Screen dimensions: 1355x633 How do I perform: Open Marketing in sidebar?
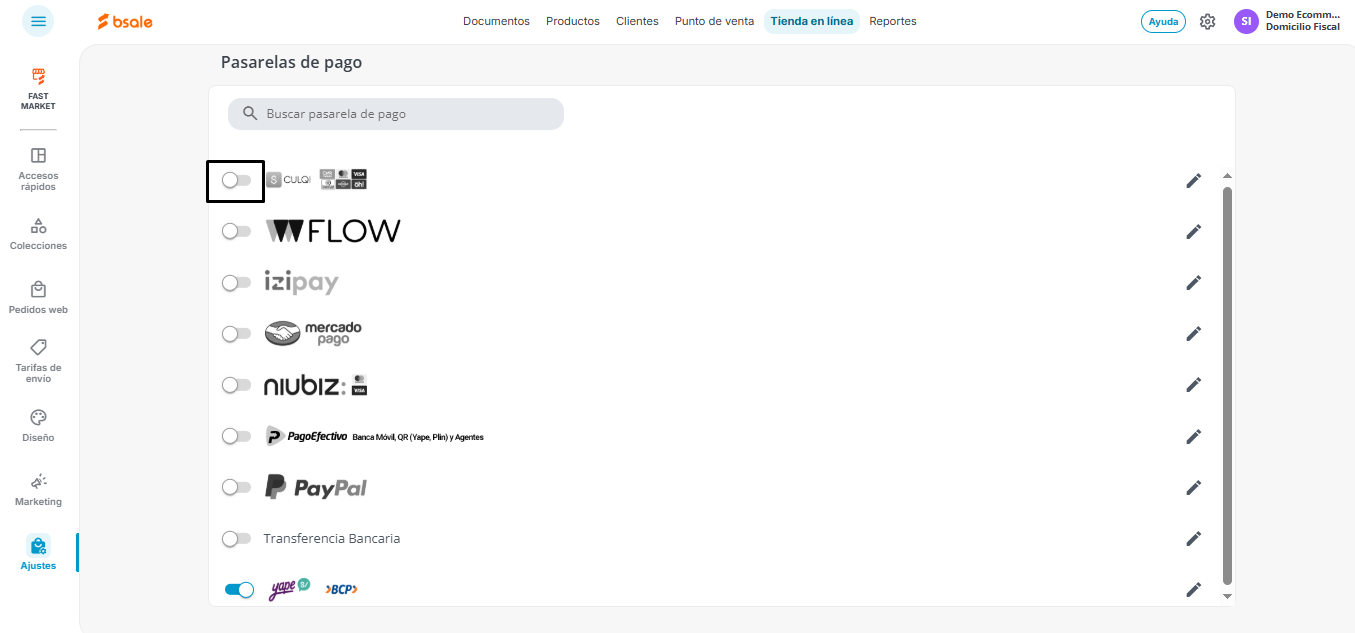click(x=38, y=490)
